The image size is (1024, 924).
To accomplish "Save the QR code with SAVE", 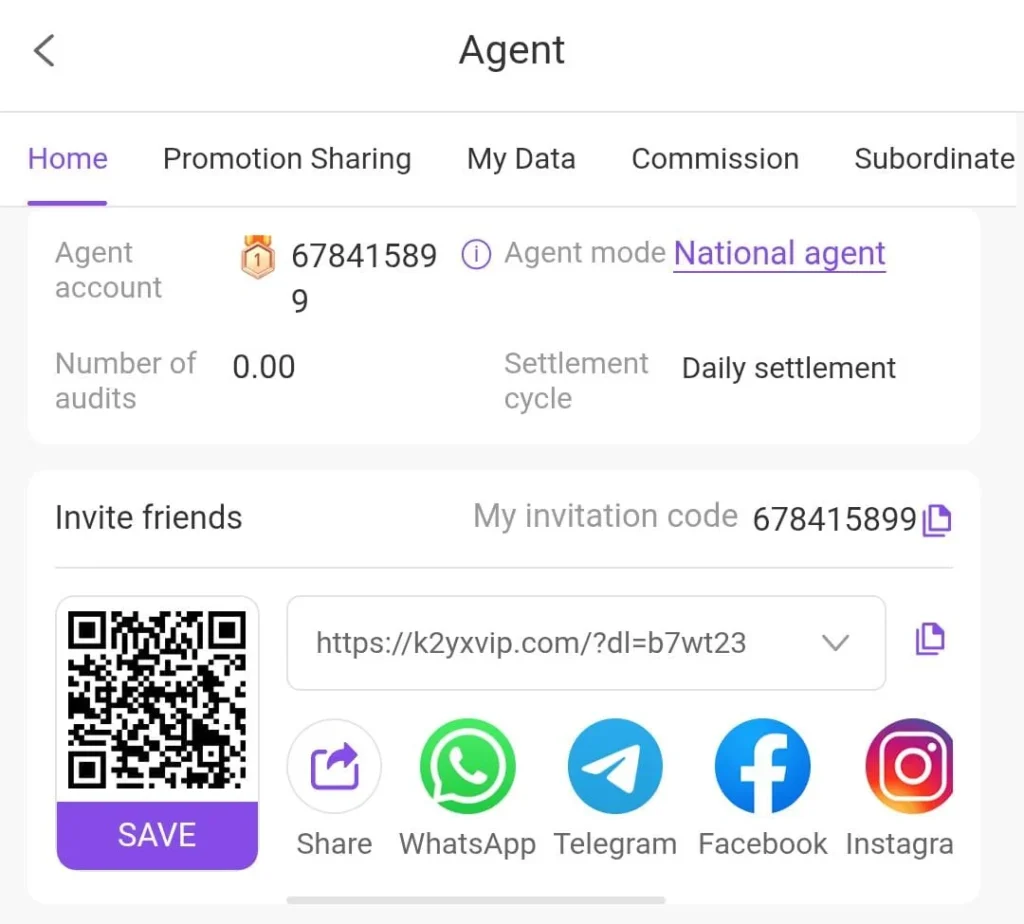I will pyautogui.click(x=157, y=835).
